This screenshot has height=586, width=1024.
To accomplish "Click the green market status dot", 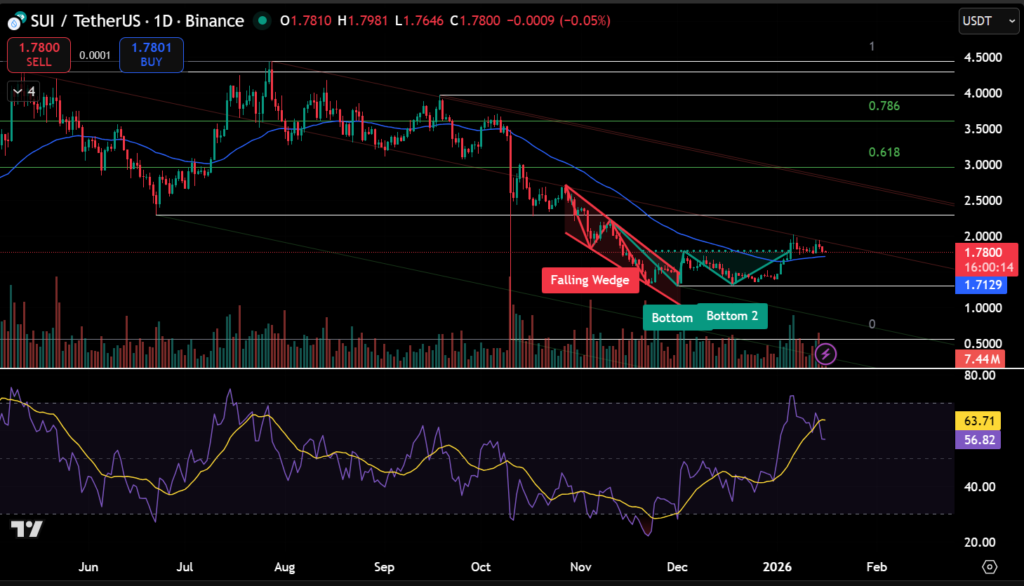I will (x=262, y=20).
